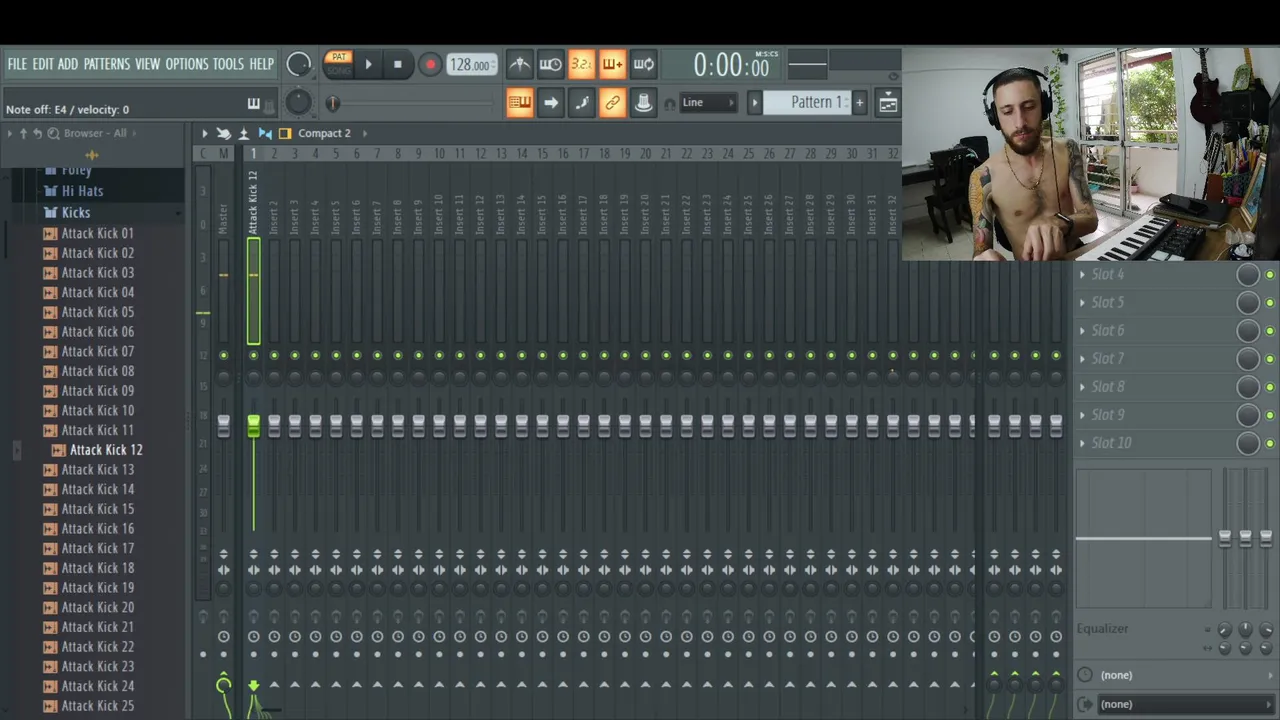
Task: Click the clock icon beside input (none)
Action: tap(1085, 675)
